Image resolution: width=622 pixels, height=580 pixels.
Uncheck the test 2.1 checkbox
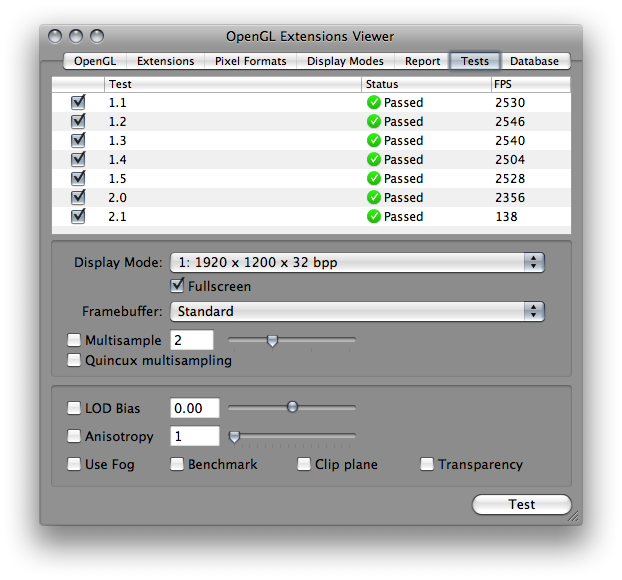78,217
